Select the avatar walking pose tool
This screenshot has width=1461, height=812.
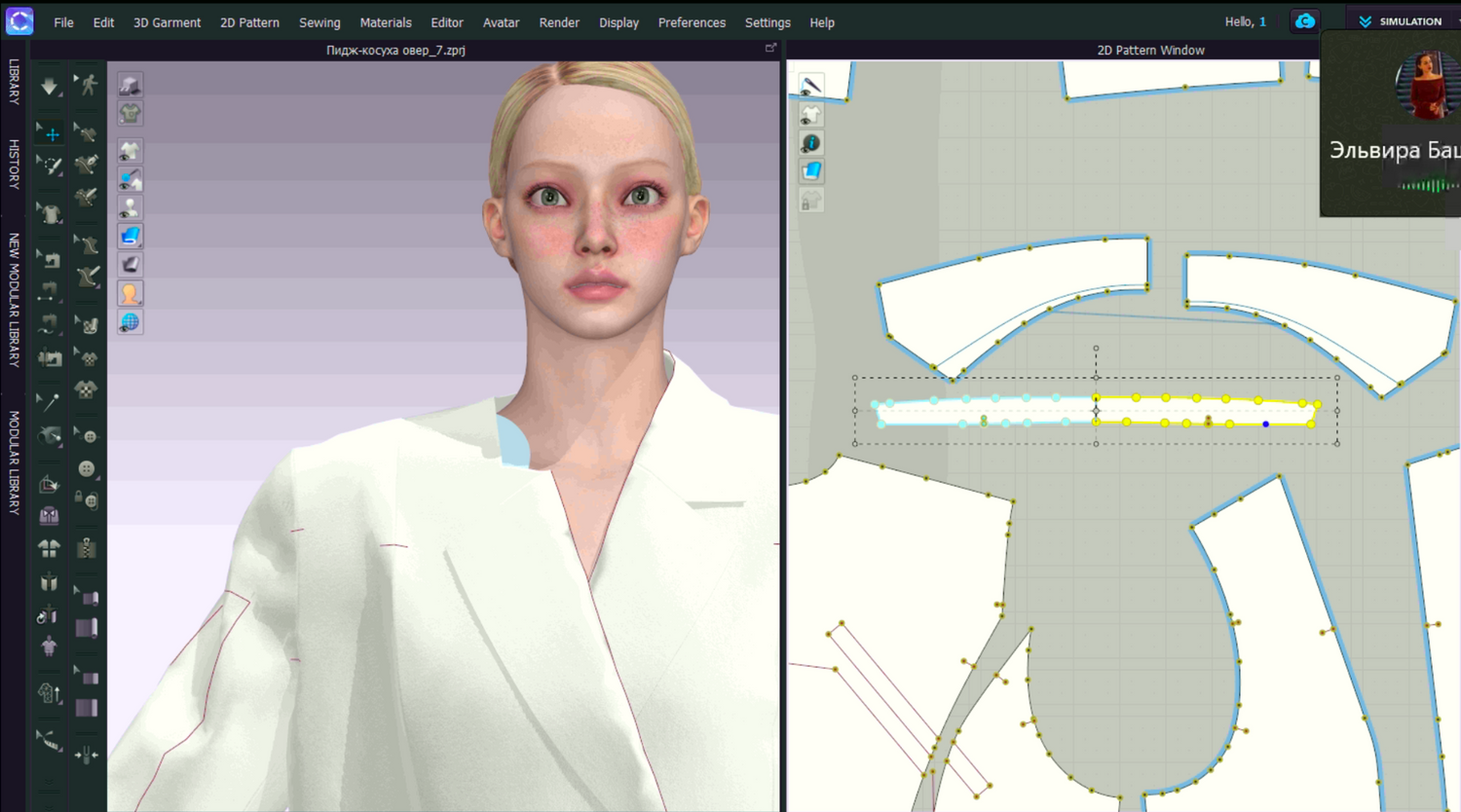pyautogui.click(x=88, y=86)
